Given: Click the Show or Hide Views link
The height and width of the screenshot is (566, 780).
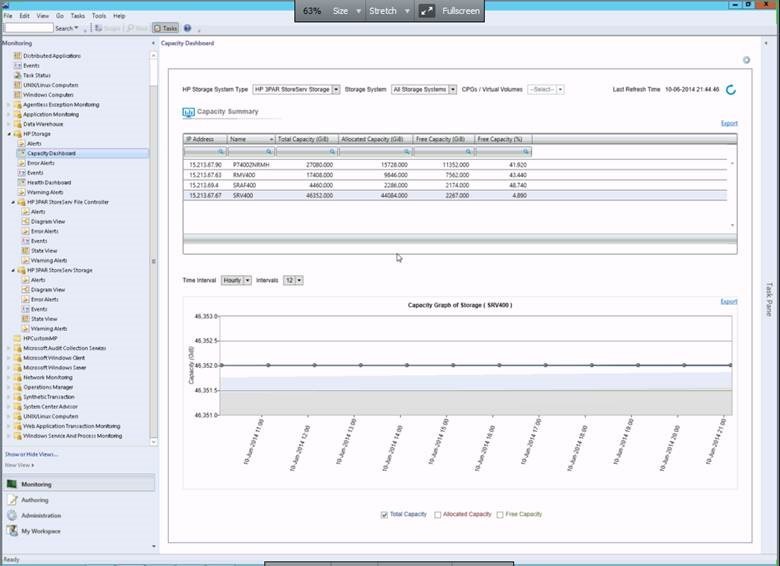Looking at the screenshot, I should point(31,454).
